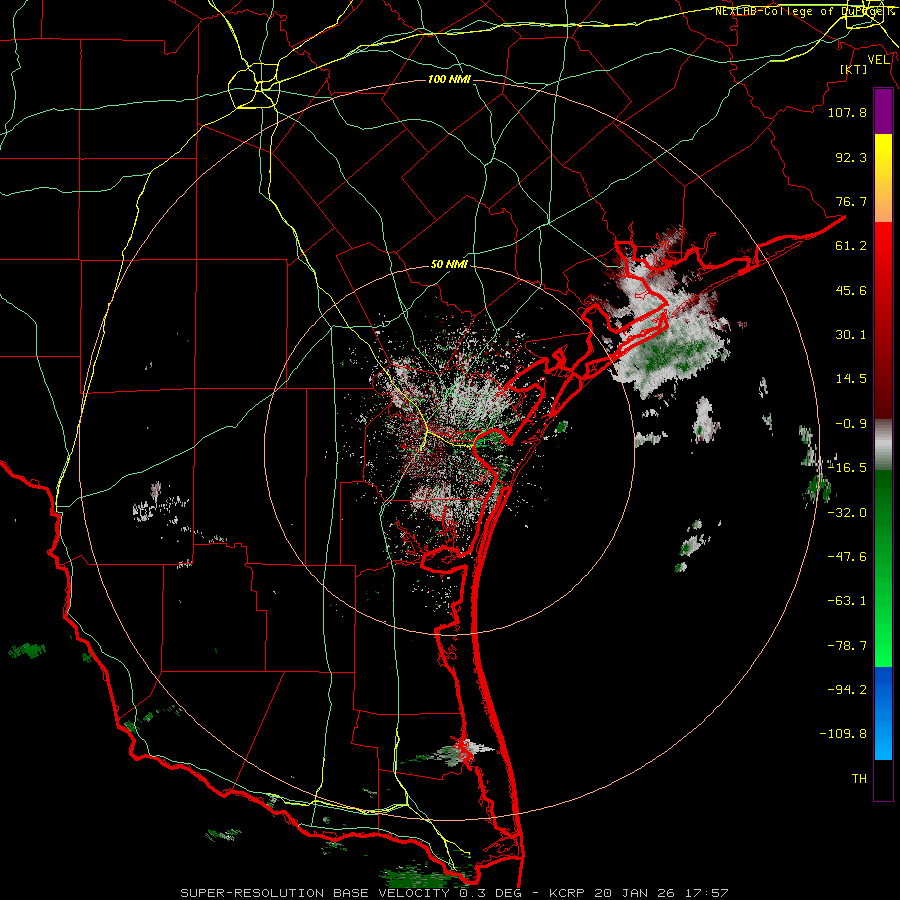The height and width of the screenshot is (900, 900).
Task: Click the 92.3 velocity scale value
Action: click(x=851, y=157)
